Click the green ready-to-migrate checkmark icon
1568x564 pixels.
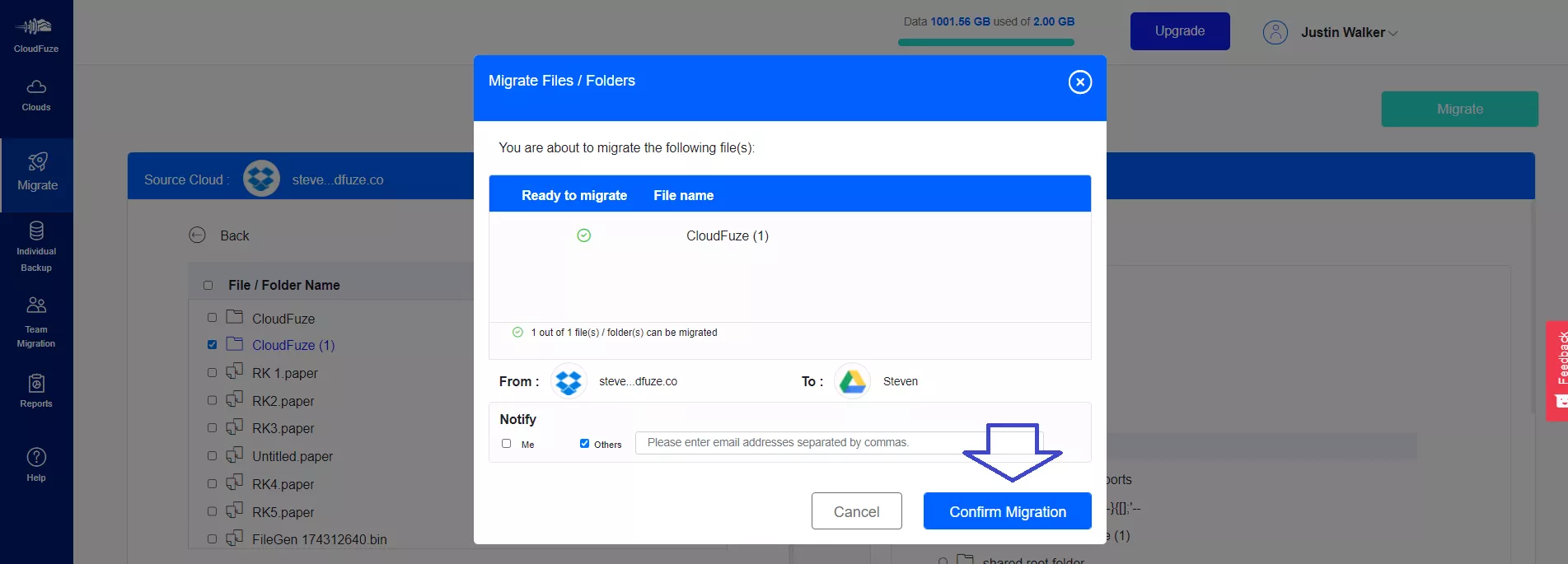(x=583, y=235)
